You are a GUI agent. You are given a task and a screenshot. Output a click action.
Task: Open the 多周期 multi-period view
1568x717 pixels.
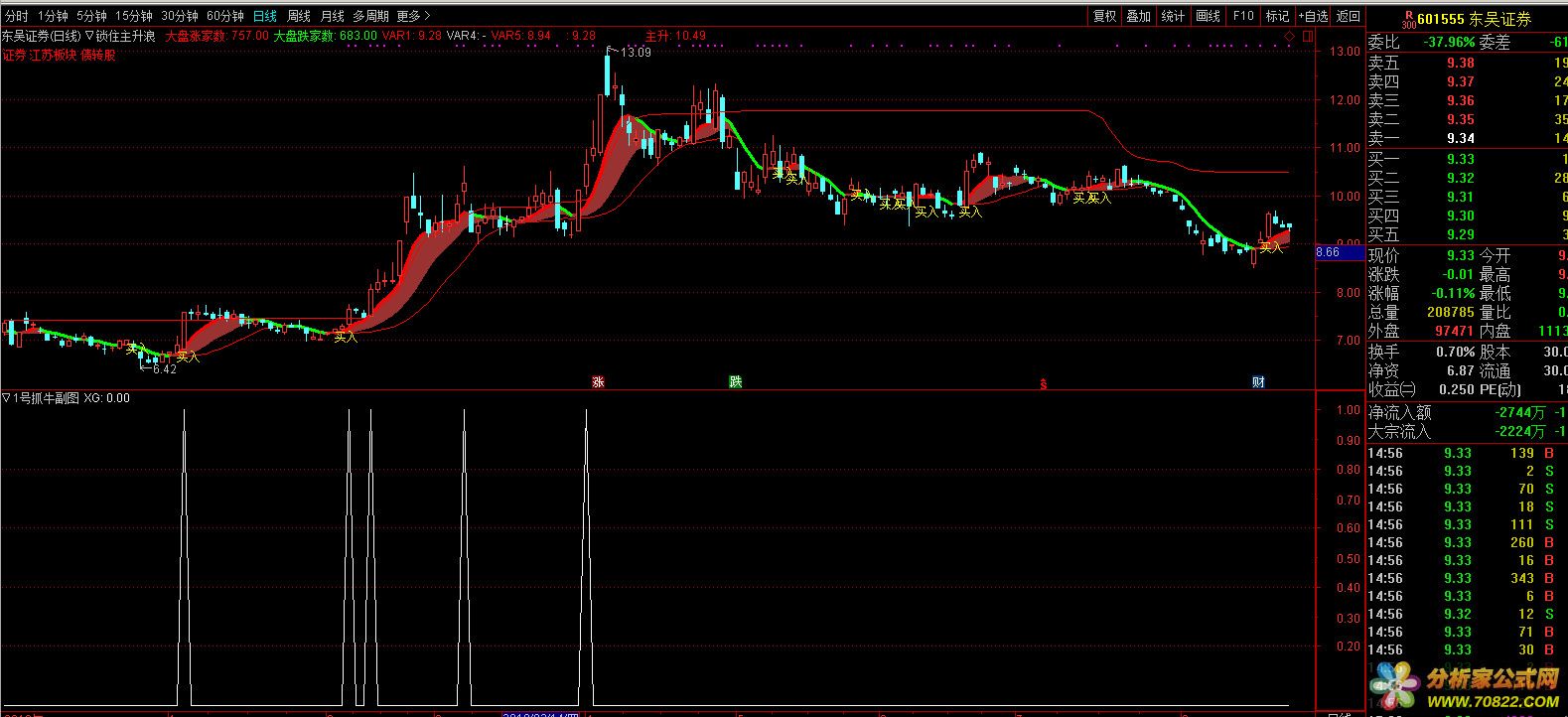(x=370, y=16)
